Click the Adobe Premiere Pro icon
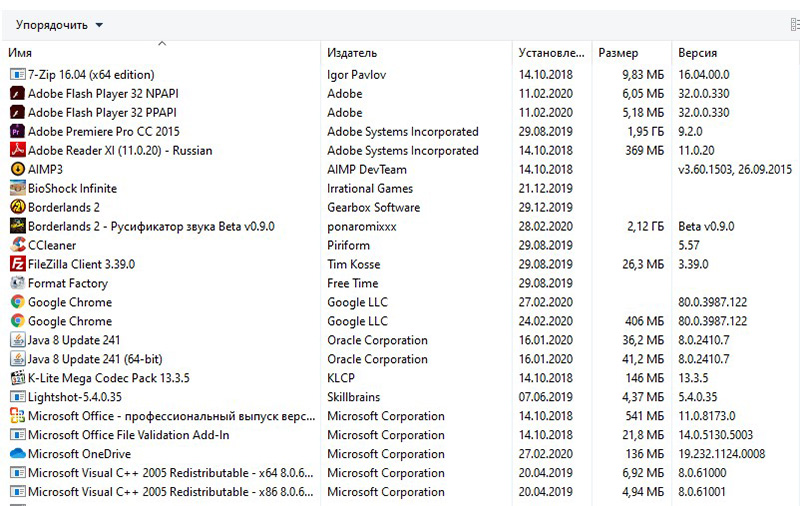The width and height of the screenshot is (800, 506). [x=17, y=131]
